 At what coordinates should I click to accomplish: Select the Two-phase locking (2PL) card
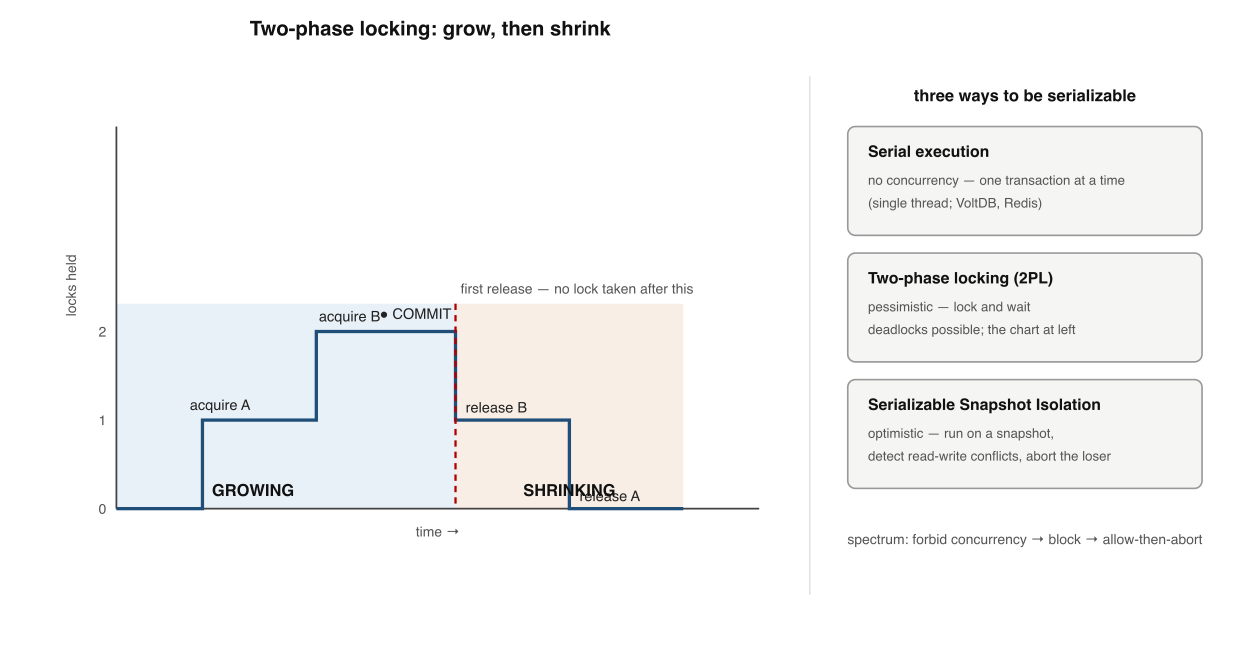tap(1024, 307)
